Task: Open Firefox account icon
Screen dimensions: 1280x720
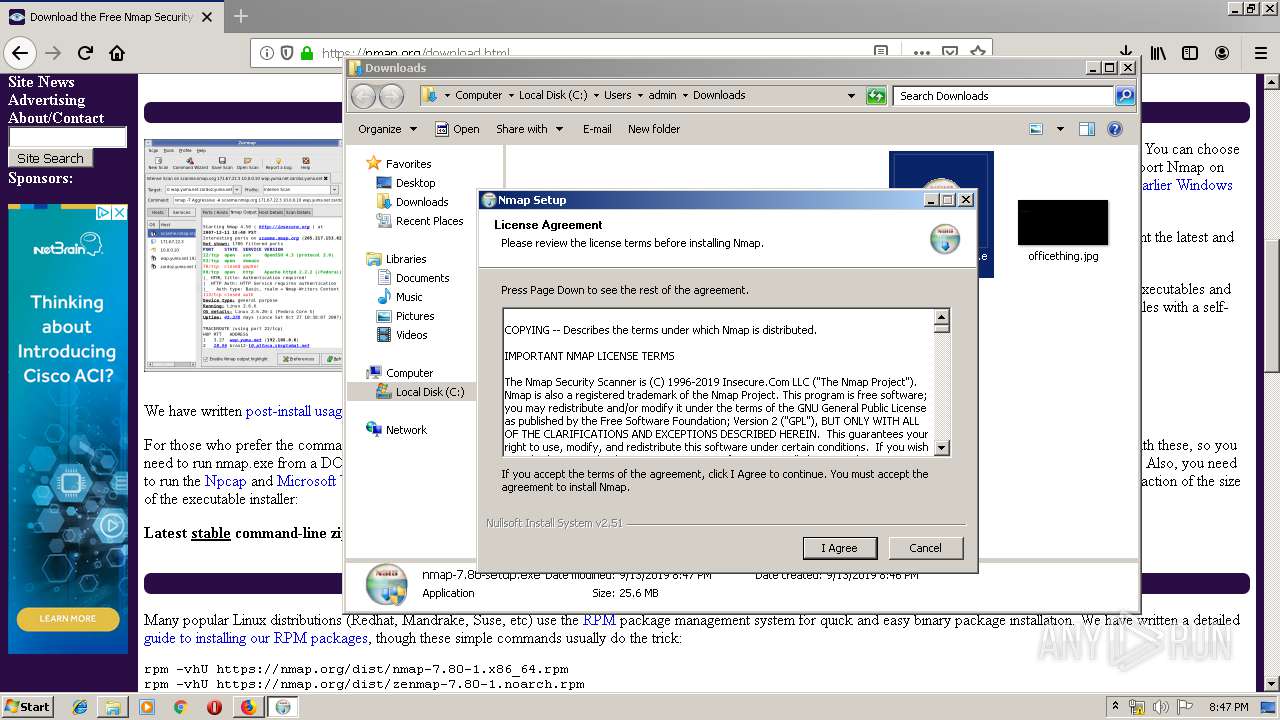Action: pyautogui.click(x=1222, y=53)
